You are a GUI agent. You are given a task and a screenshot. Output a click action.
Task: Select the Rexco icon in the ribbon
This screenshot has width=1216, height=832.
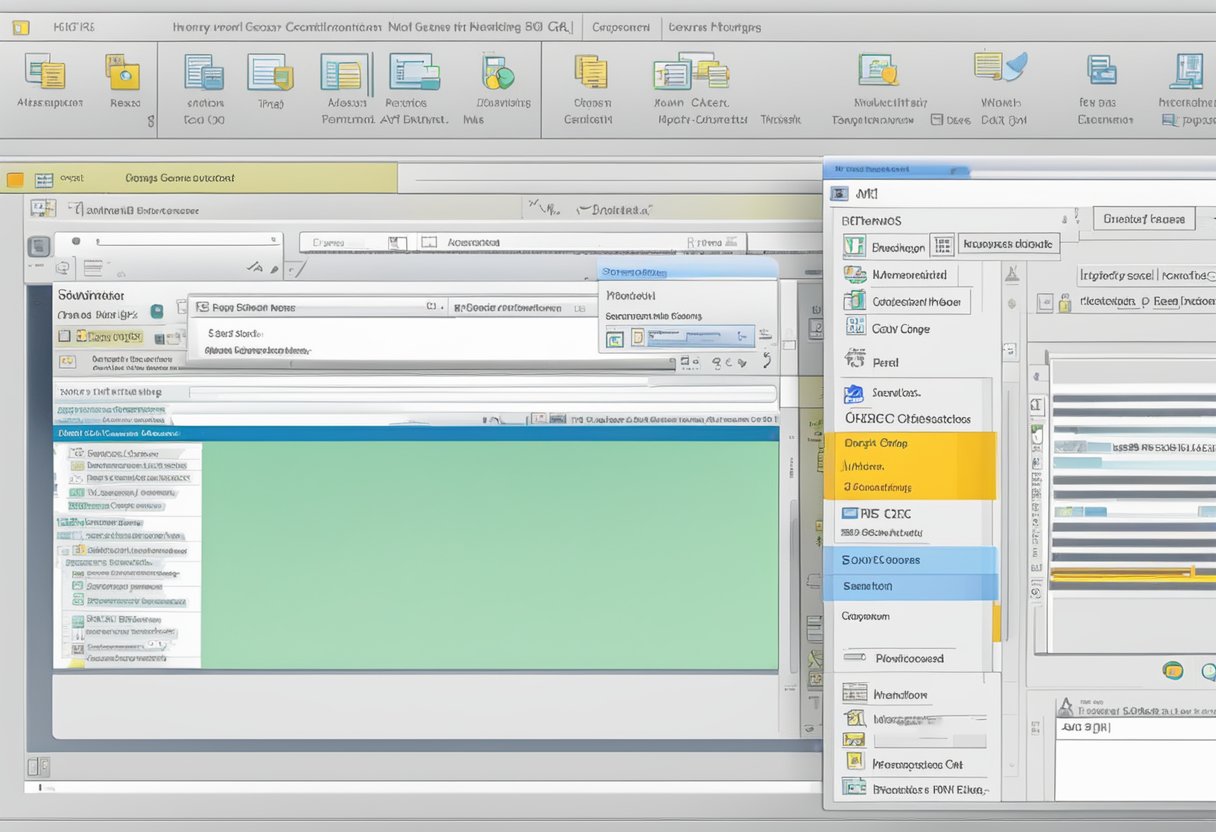123,75
